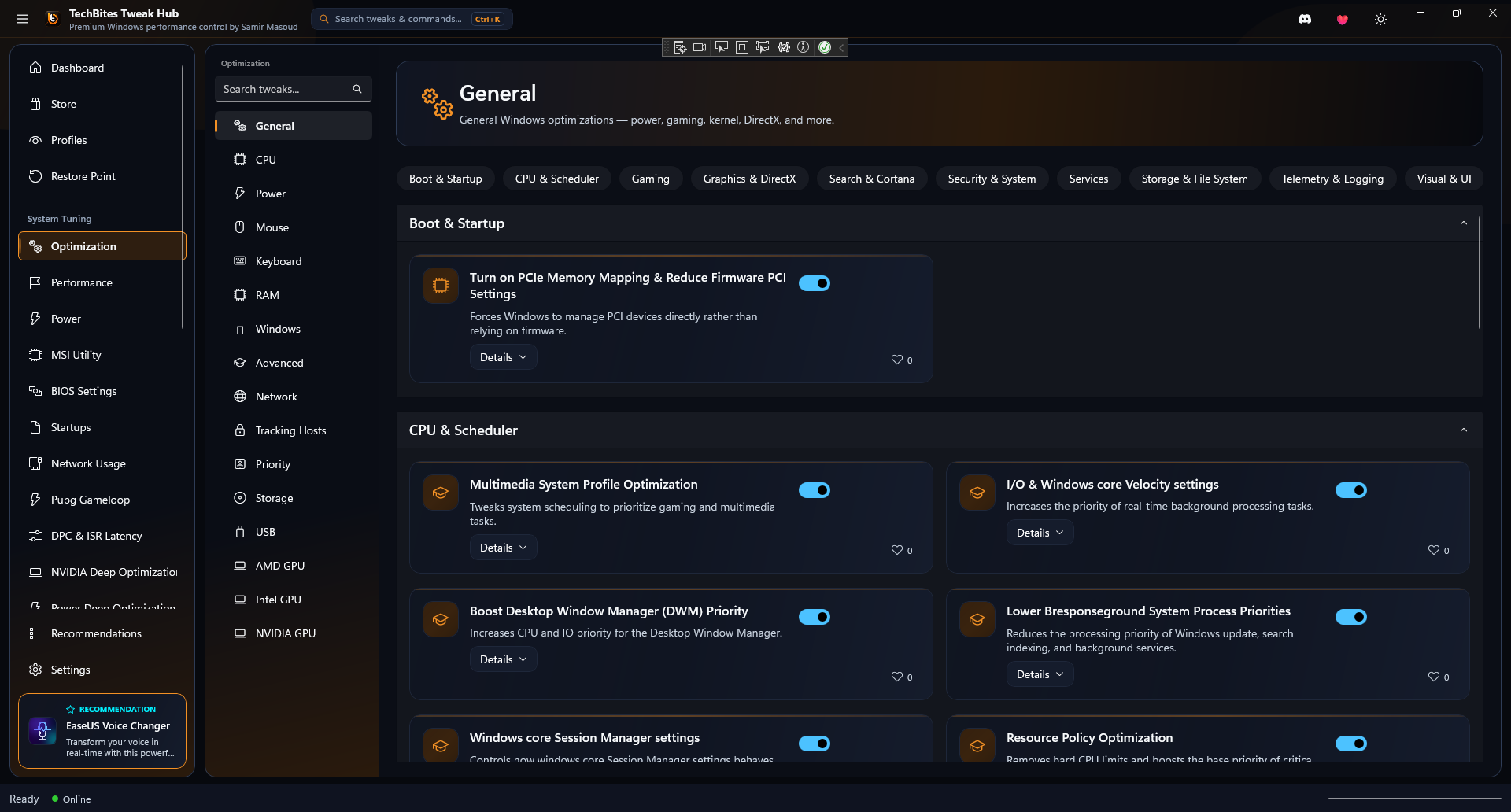Click the Performance flag icon

[x=35, y=282]
